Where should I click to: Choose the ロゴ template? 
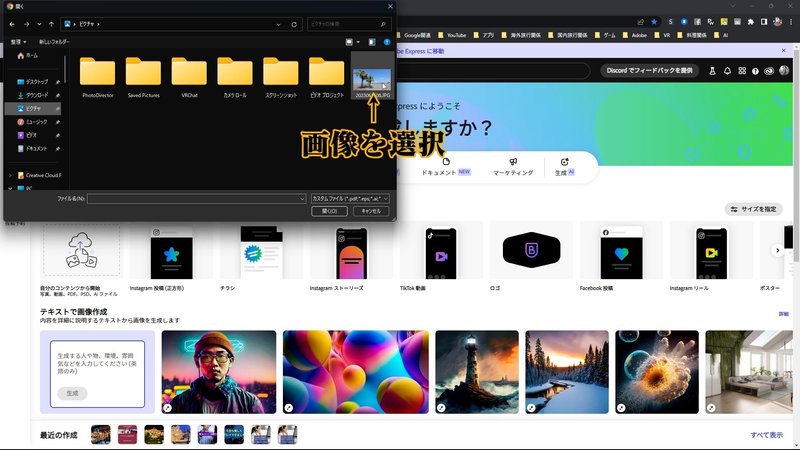[531, 257]
